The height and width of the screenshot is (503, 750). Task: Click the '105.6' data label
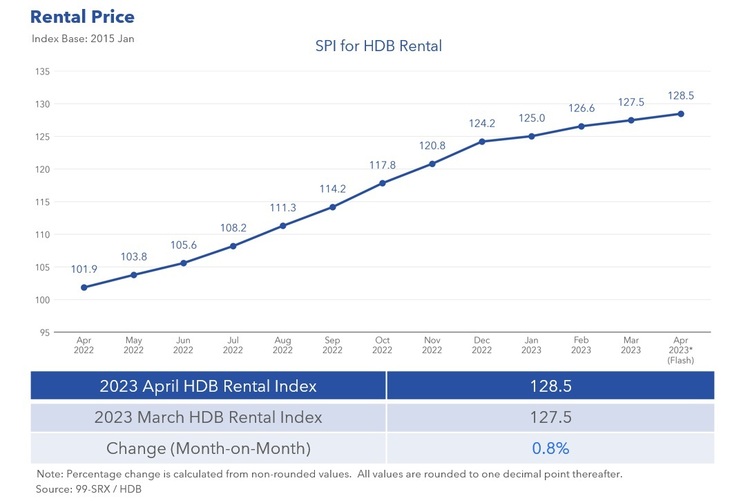point(184,245)
